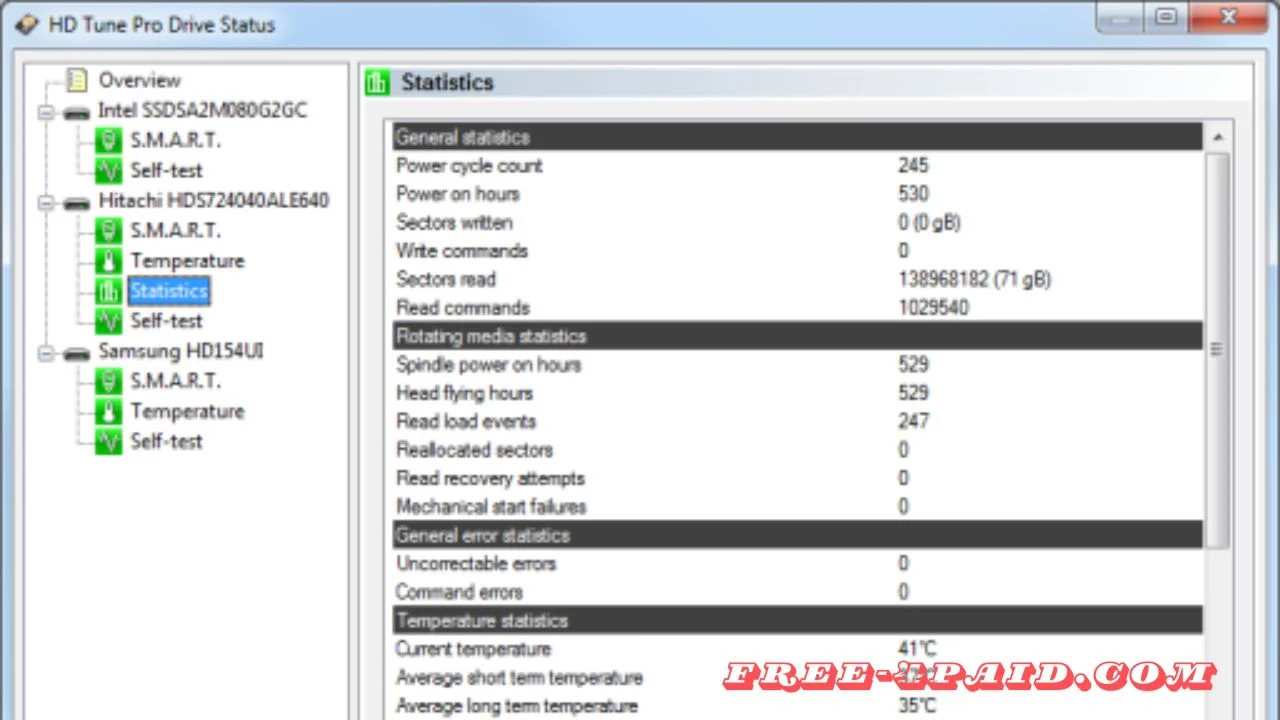
Task: Open Self-test under the Intel drive
Action: click(x=166, y=170)
